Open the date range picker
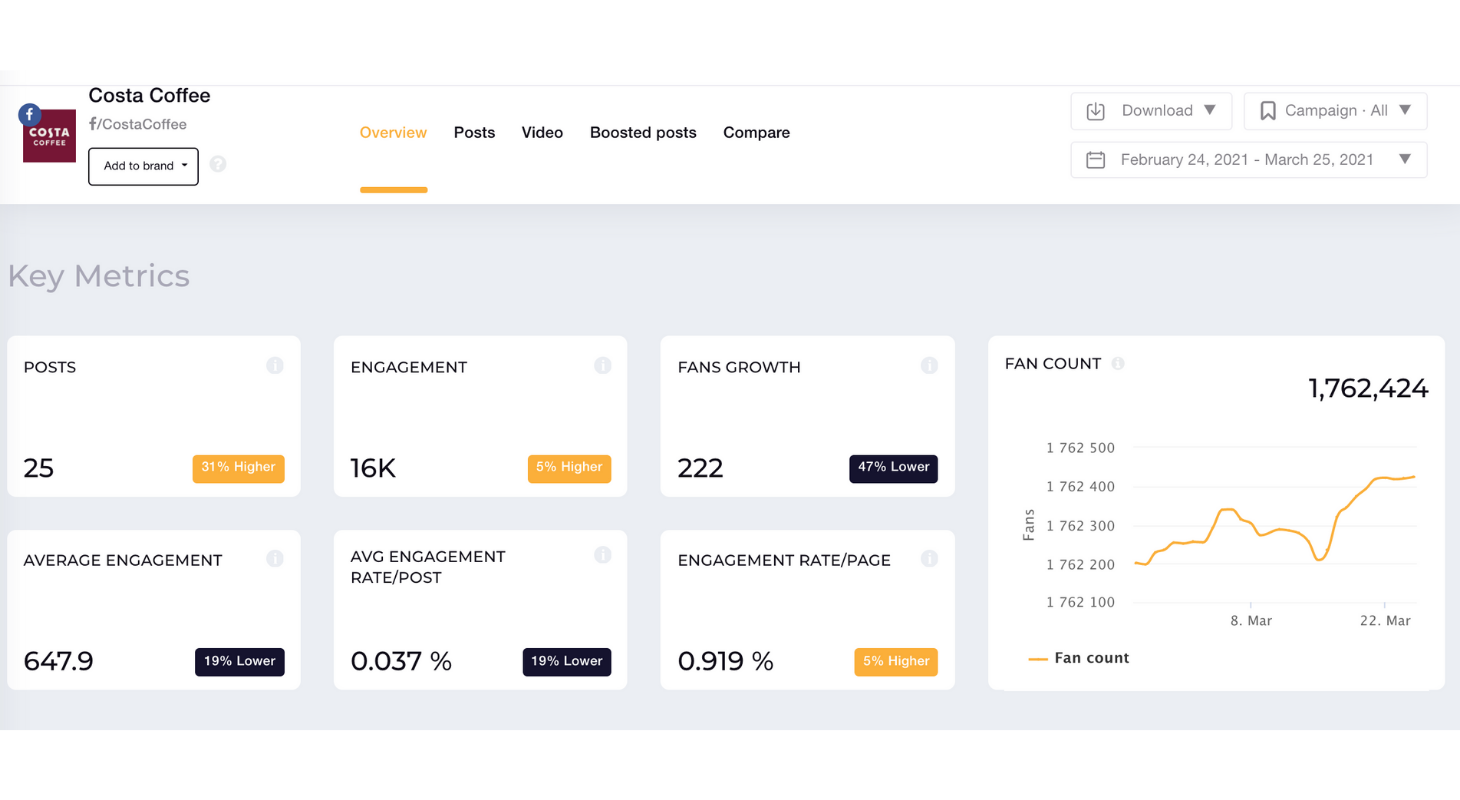 pos(1249,160)
